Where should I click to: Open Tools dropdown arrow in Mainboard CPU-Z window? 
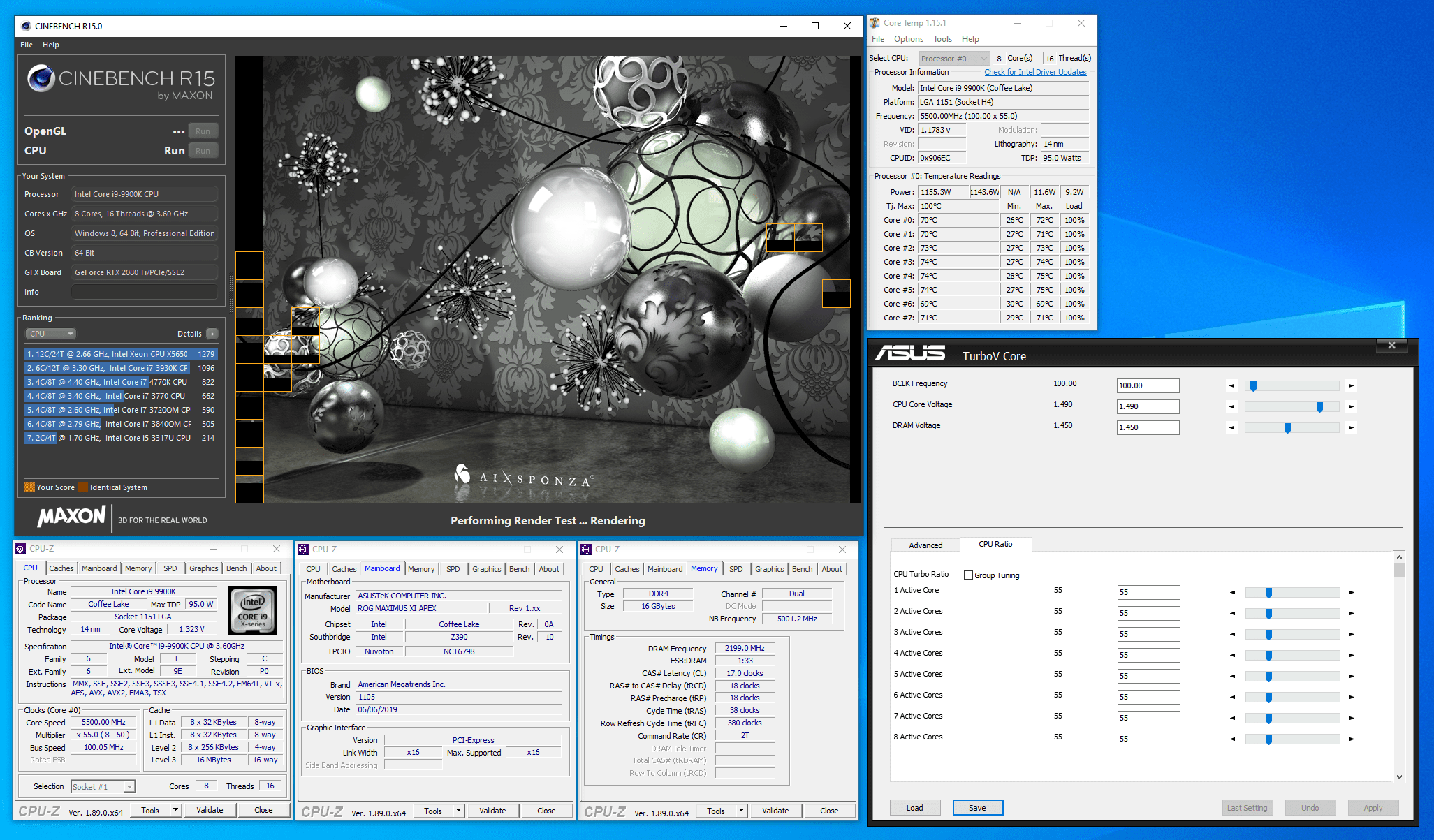[x=458, y=811]
